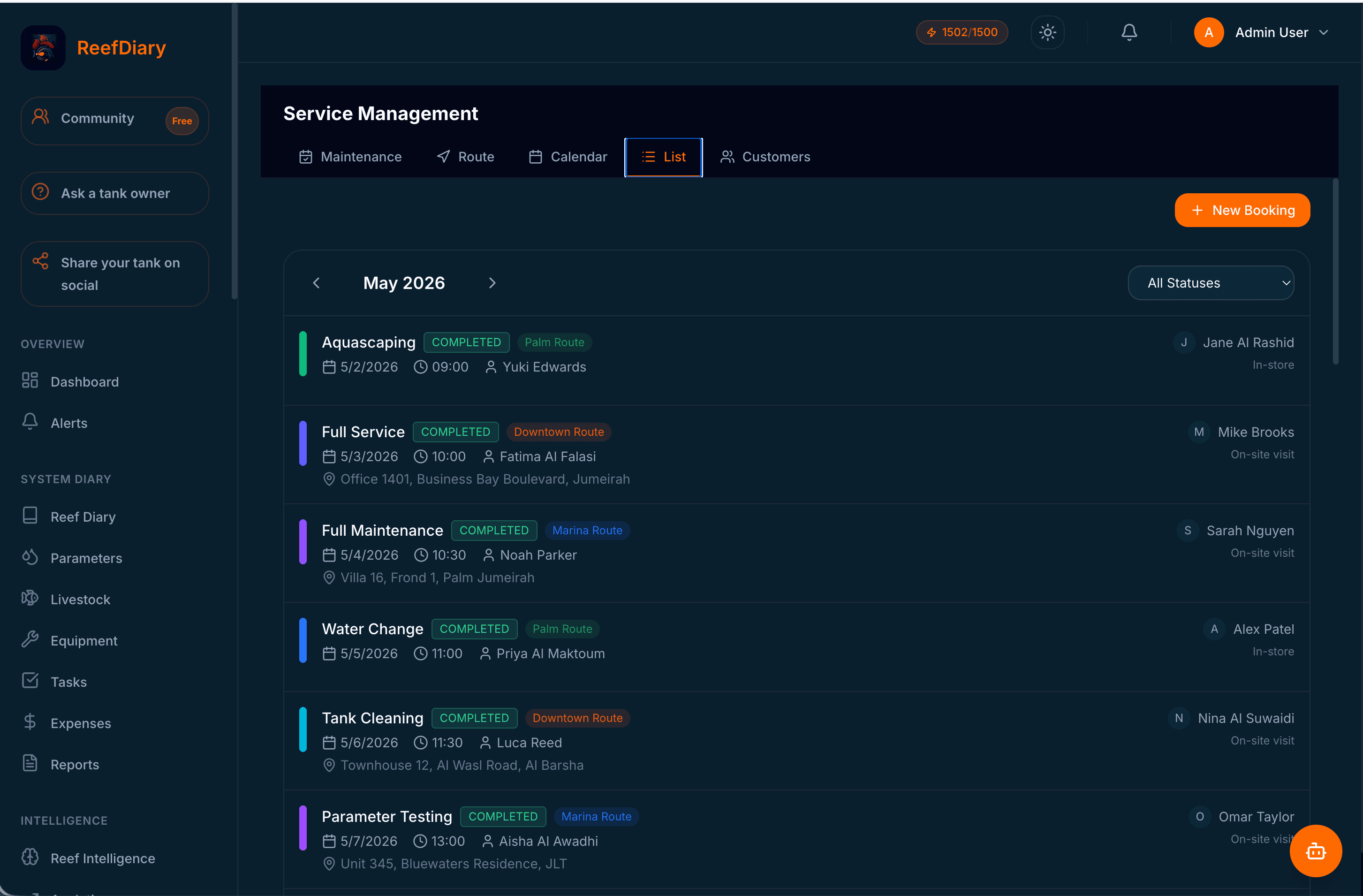
Task: Click customer Mike Brooks
Action: pos(1256,432)
